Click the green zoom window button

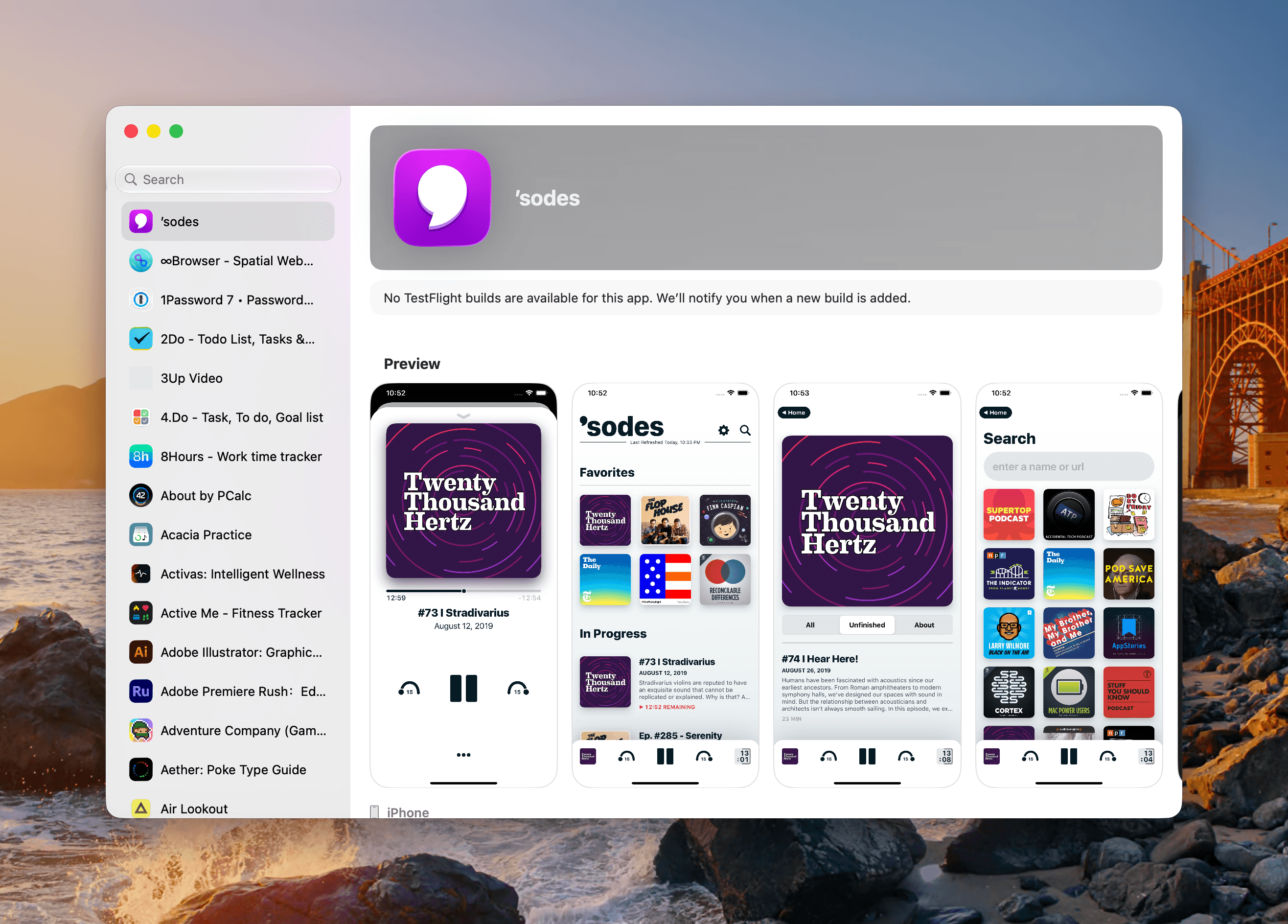(x=176, y=131)
